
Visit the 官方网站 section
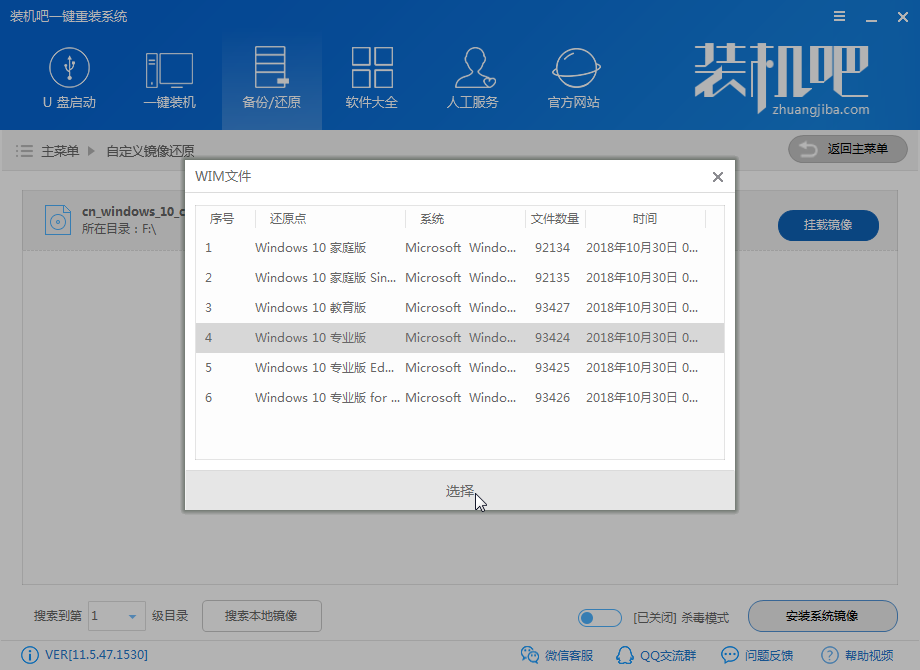pyautogui.click(x=573, y=78)
